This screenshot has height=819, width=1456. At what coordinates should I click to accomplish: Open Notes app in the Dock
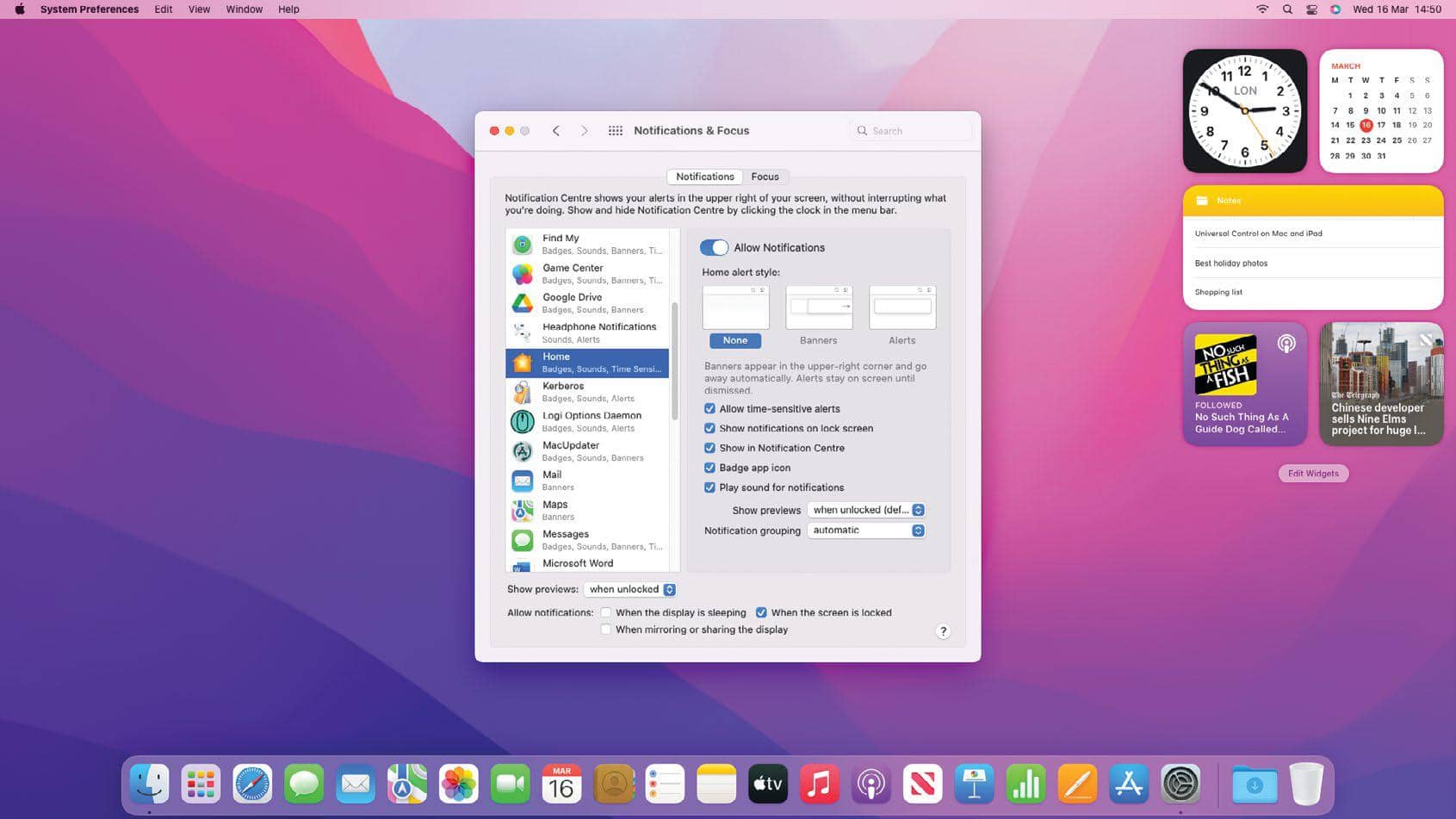click(x=716, y=784)
